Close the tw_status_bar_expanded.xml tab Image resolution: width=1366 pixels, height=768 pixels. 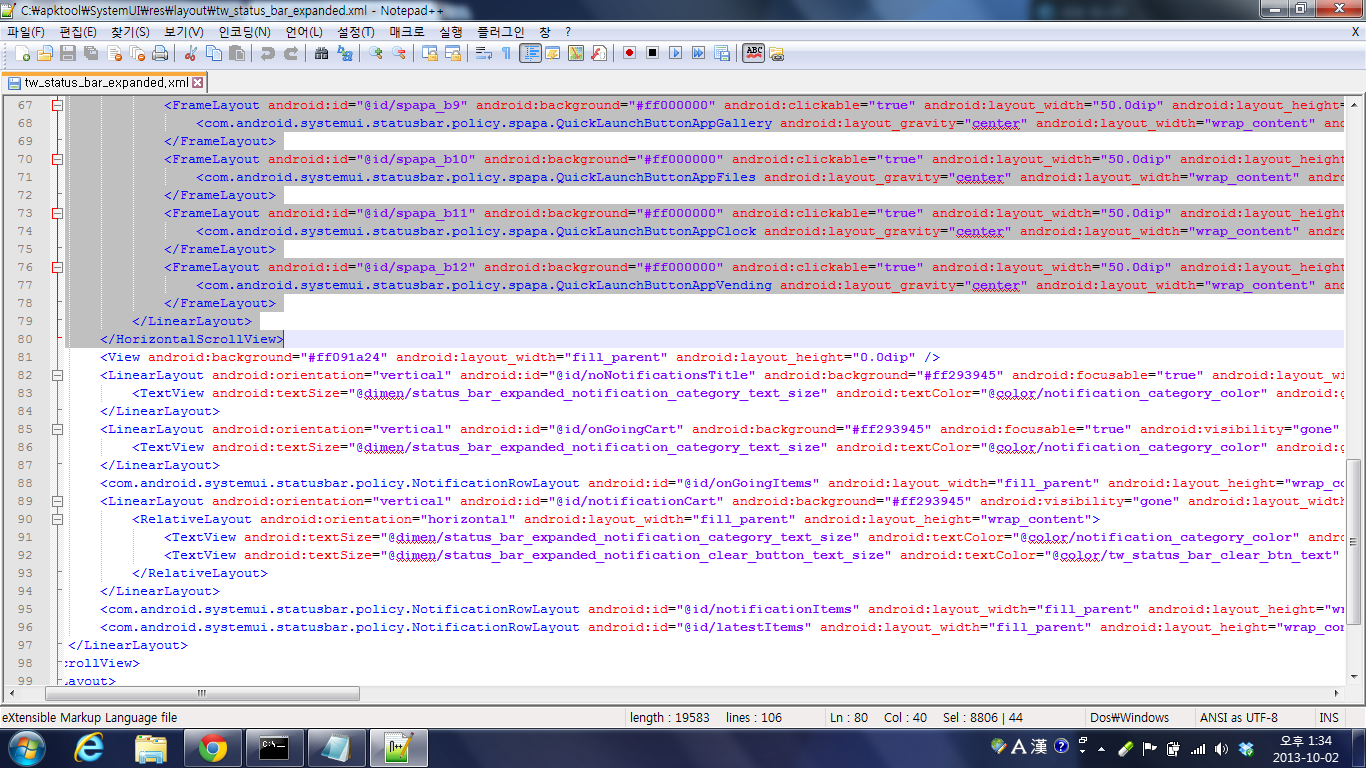click(x=197, y=82)
